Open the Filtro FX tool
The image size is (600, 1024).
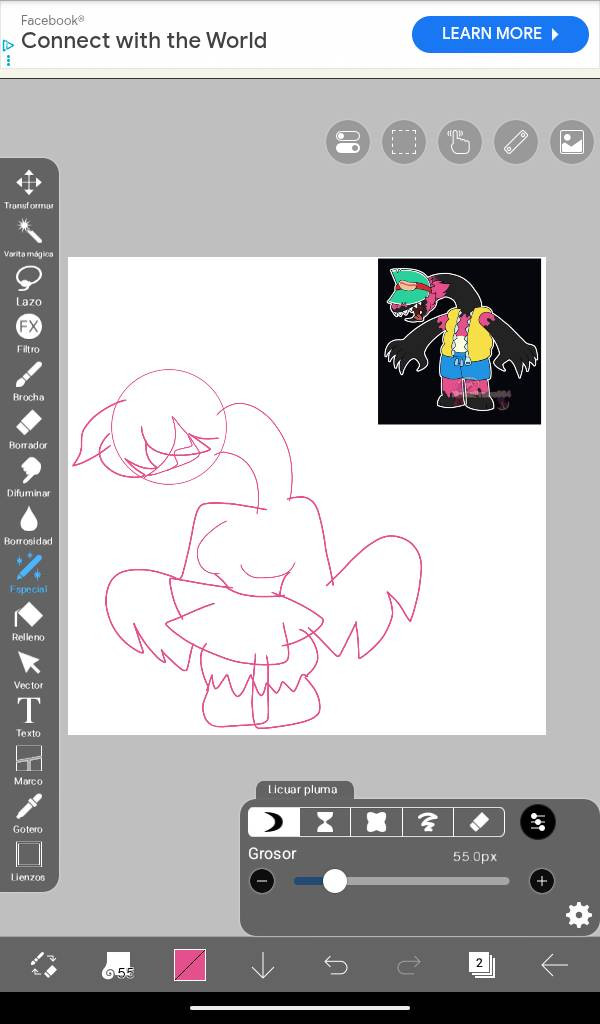(29, 334)
